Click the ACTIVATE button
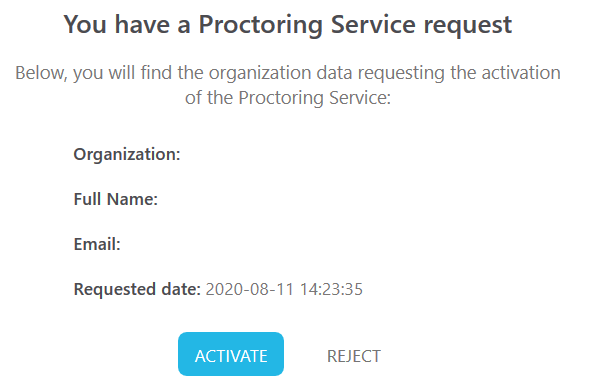 click(231, 354)
